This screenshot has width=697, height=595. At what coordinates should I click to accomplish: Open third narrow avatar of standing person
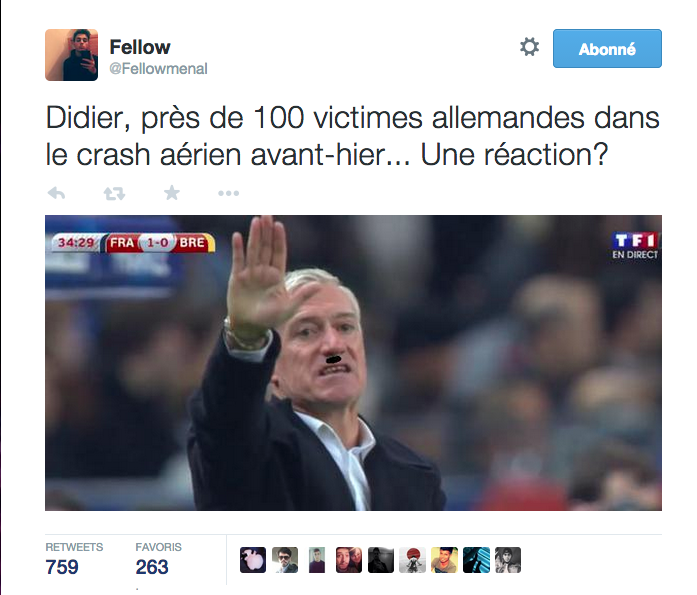click(x=317, y=560)
